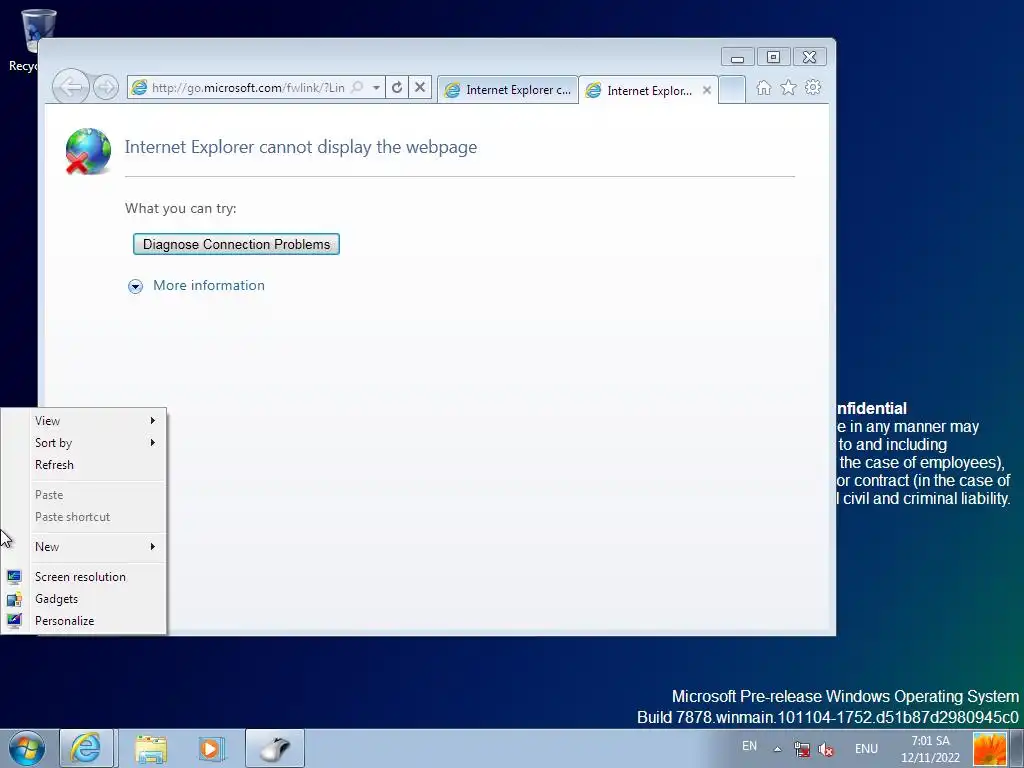Viewport: 1024px width, 768px height.
Task: Click the muted volume tray icon
Action: click(826, 749)
